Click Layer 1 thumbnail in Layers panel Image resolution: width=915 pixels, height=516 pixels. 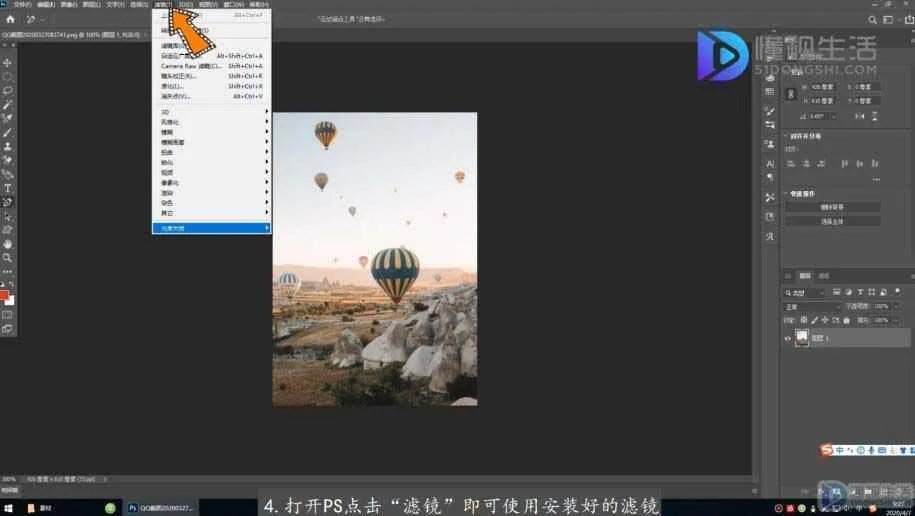pos(803,338)
